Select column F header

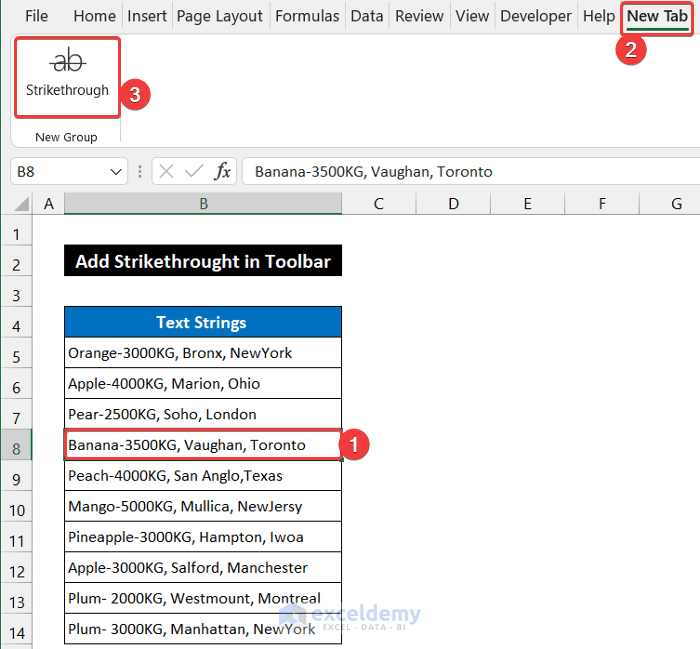tap(602, 204)
